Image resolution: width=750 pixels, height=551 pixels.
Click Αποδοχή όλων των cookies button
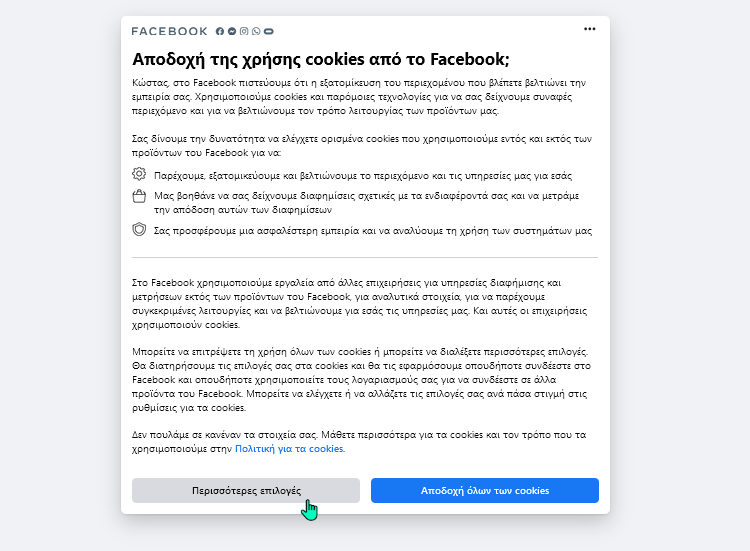click(x=485, y=491)
